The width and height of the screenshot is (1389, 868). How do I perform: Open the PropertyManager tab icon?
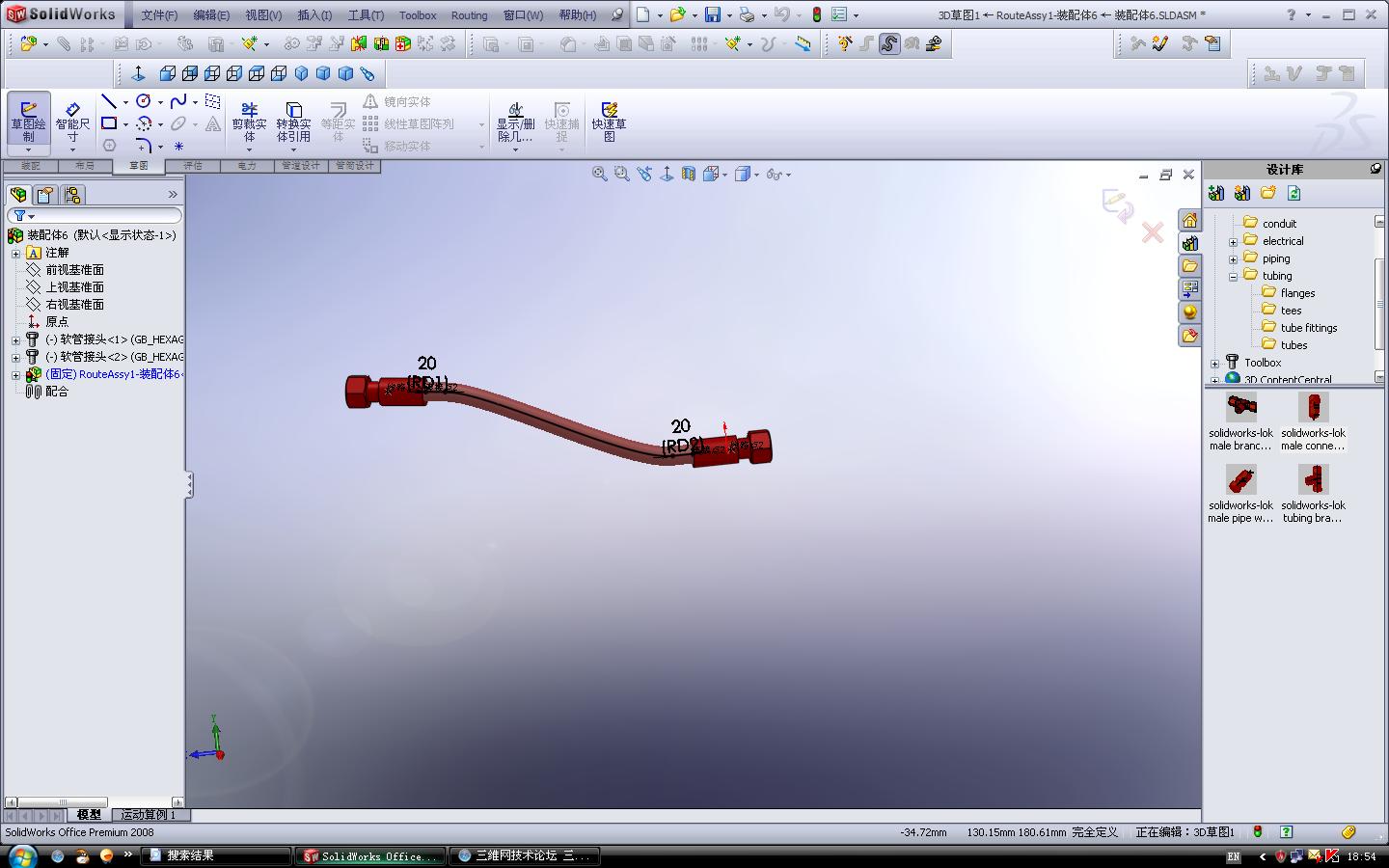45,195
